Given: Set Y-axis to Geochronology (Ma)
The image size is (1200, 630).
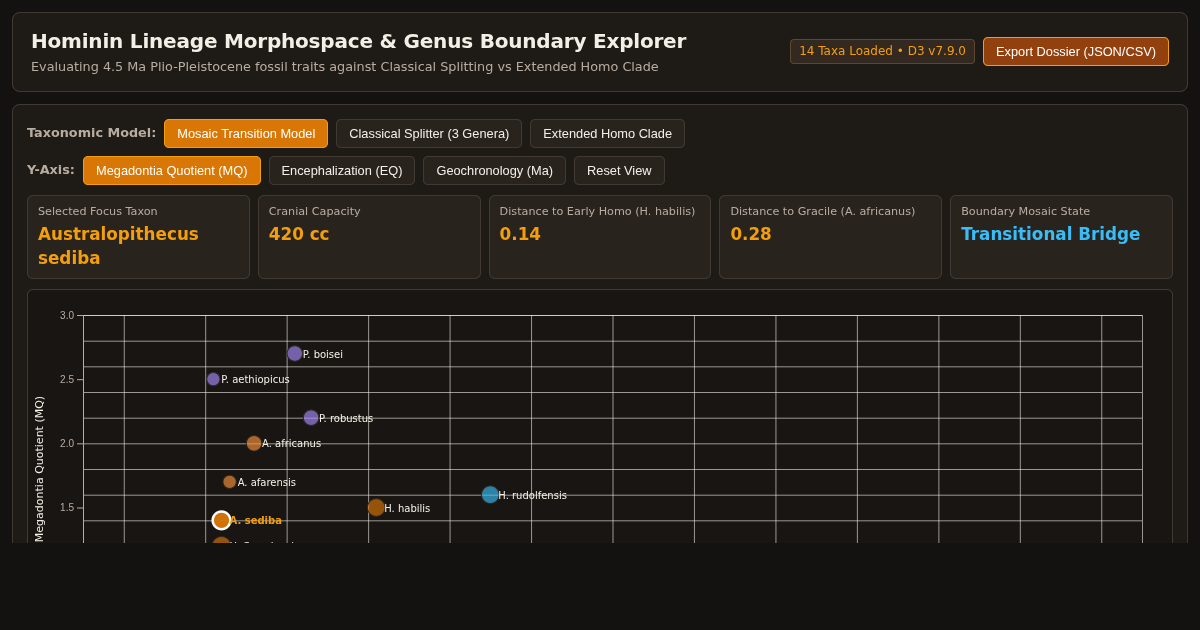Looking at the screenshot, I should point(494,170).
